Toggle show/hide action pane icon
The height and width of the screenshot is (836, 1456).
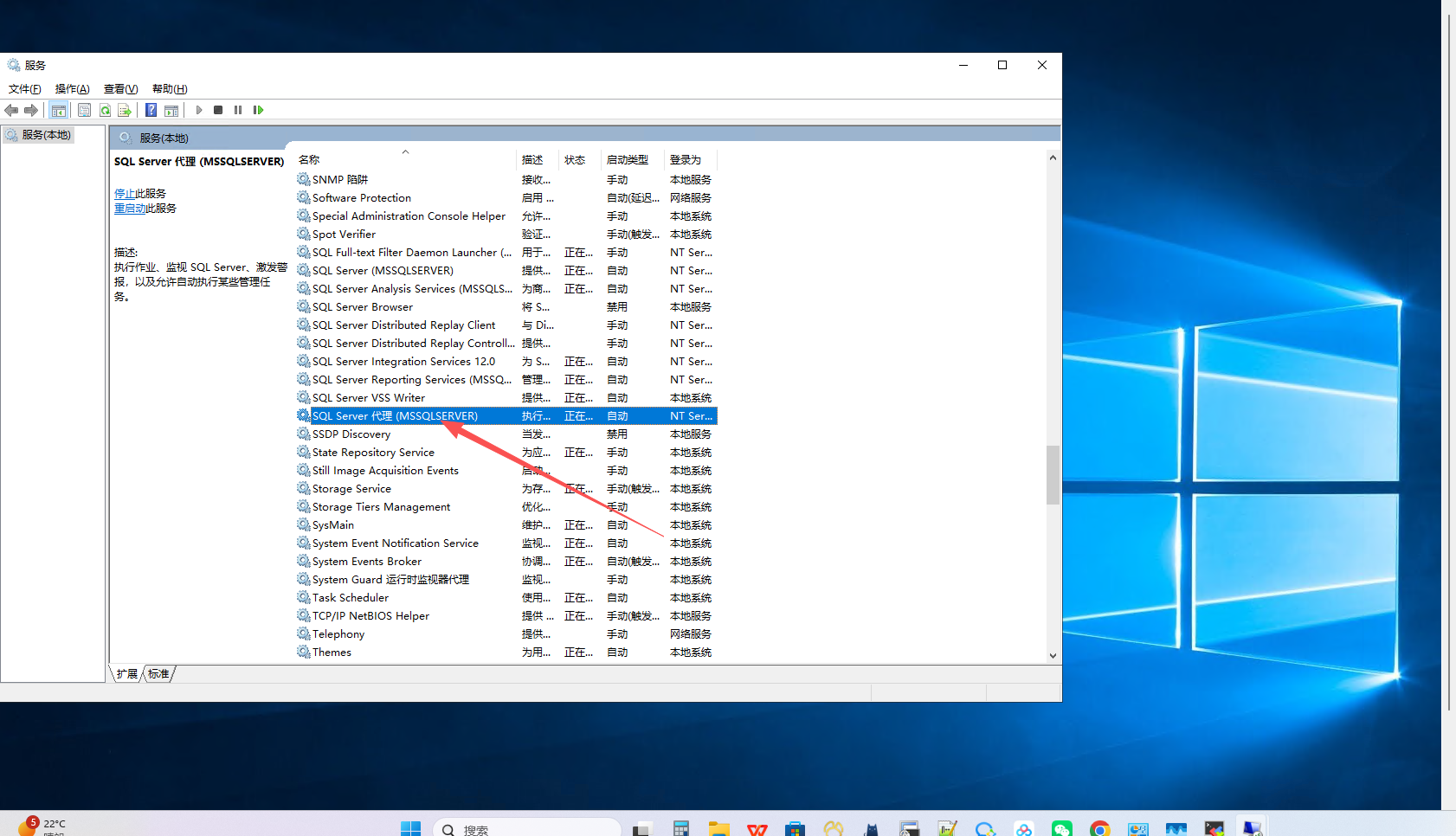click(x=171, y=110)
